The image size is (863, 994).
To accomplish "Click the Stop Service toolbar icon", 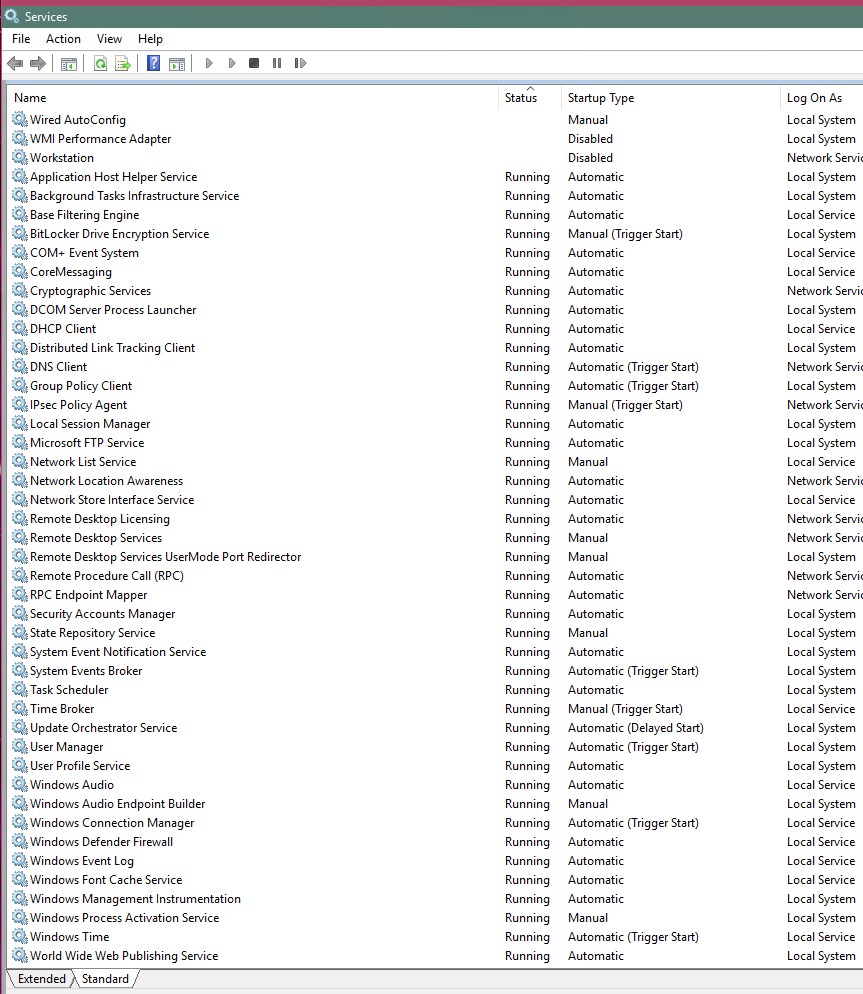I will (x=255, y=63).
